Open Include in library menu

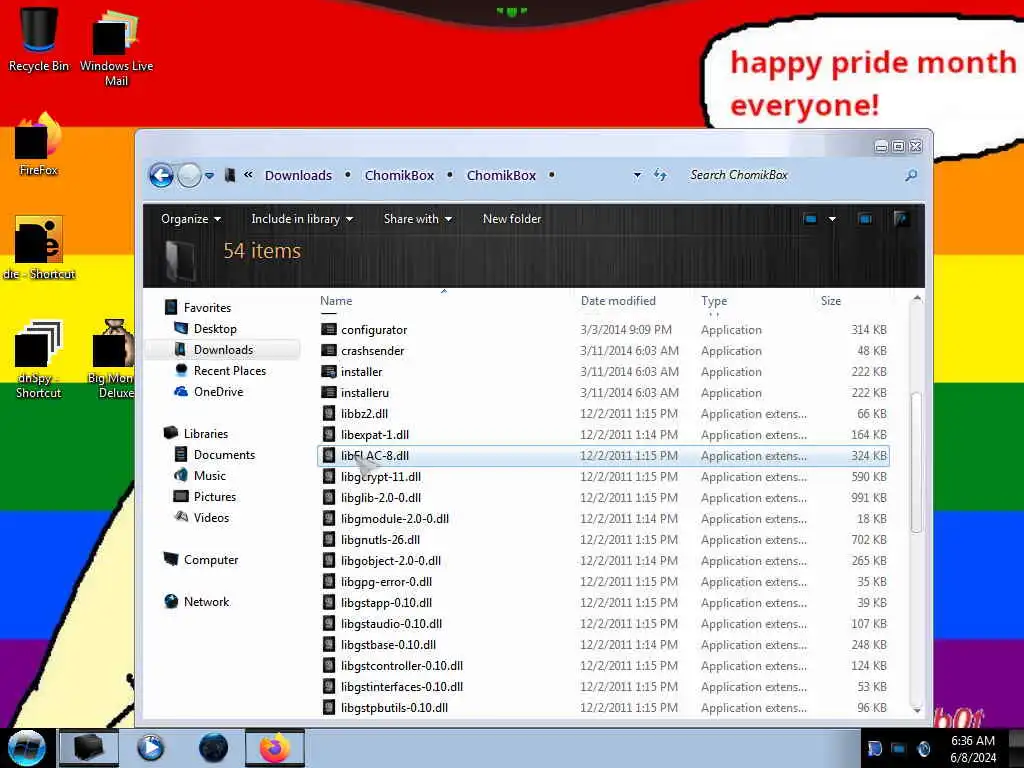coord(302,219)
